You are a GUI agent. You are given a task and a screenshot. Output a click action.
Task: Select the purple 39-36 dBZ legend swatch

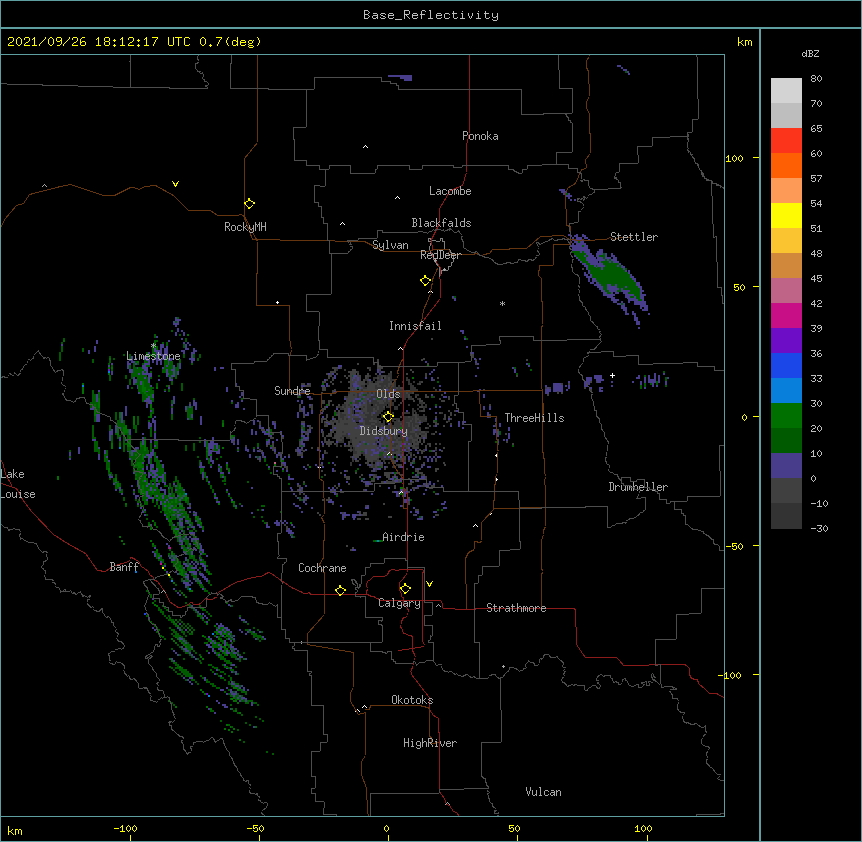click(x=786, y=341)
